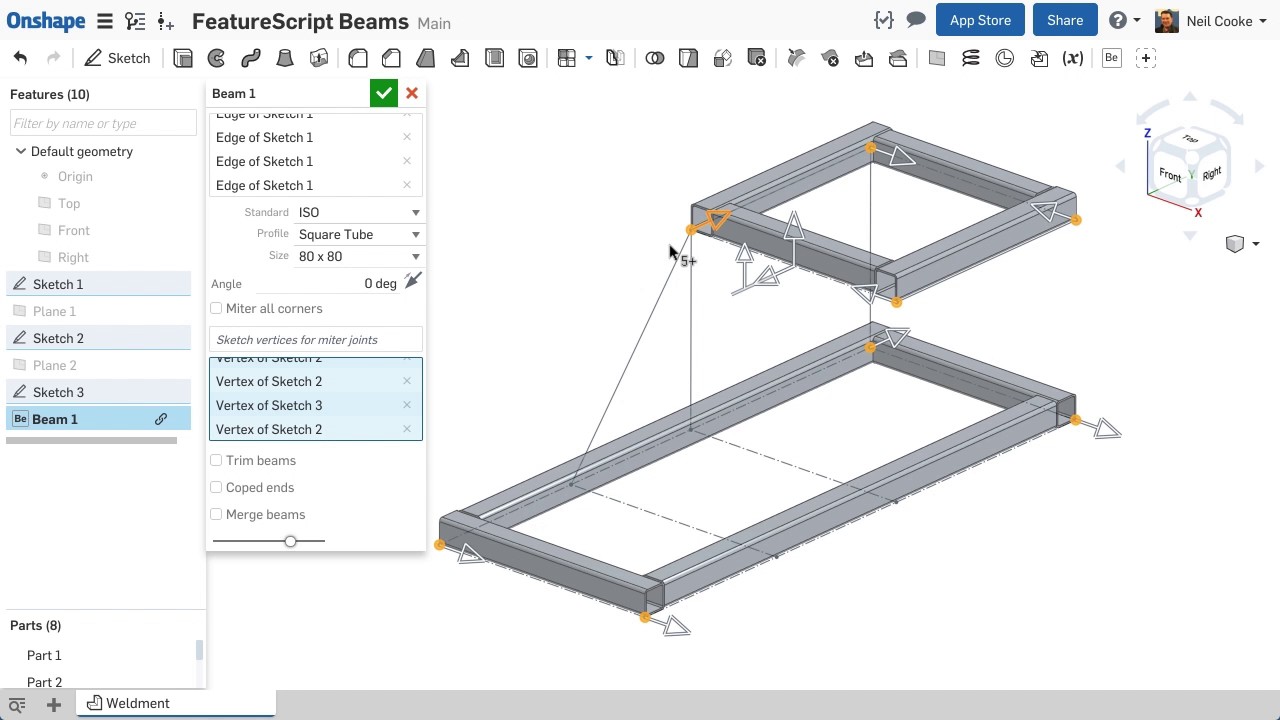This screenshot has width=1280, height=720.
Task: Select the Extrude tool
Action: click(x=183, y=58)
